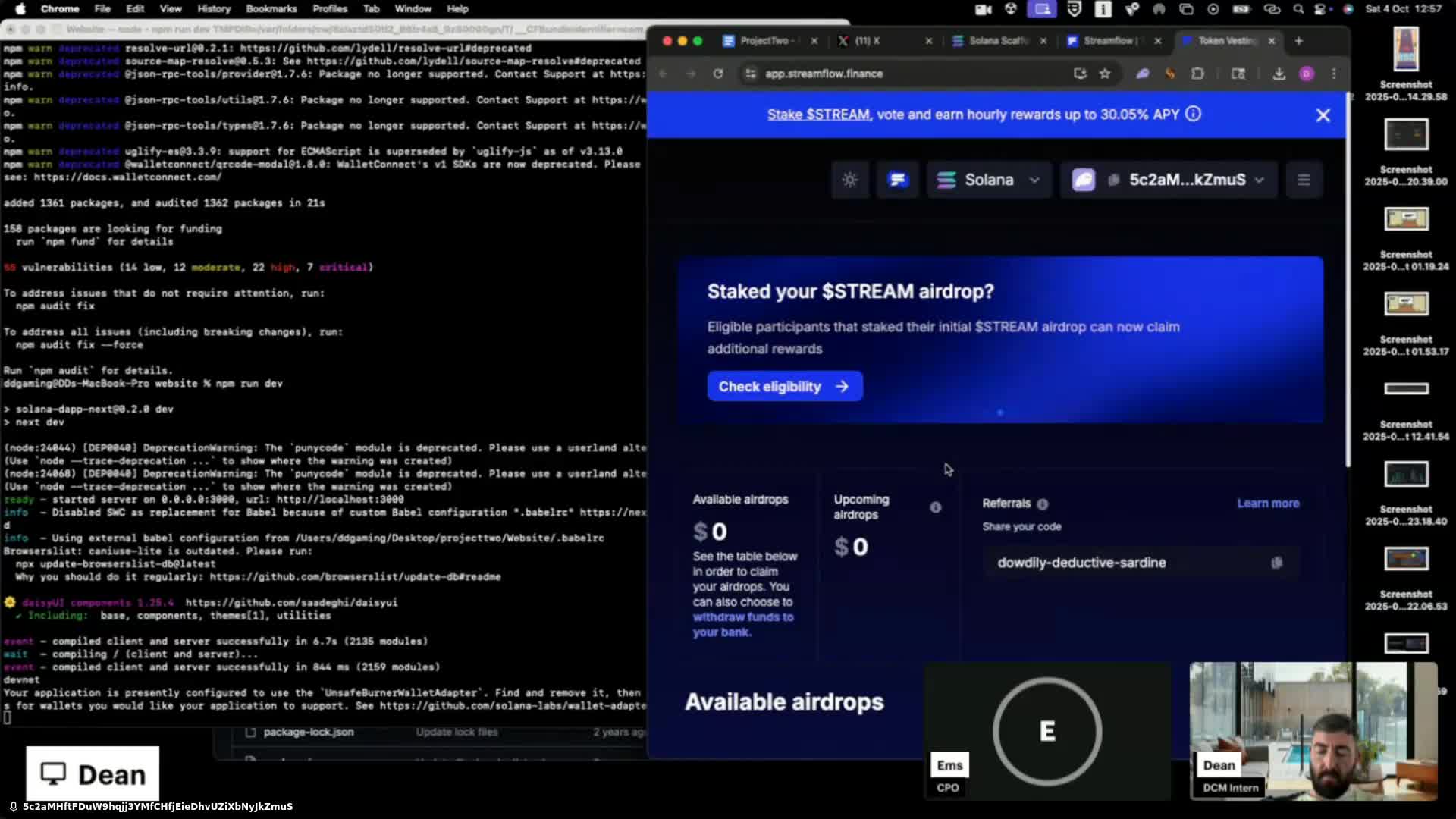Click the Streamflow logo button in header
This screenshot has width=1456, height=819.
pos(898,180)
